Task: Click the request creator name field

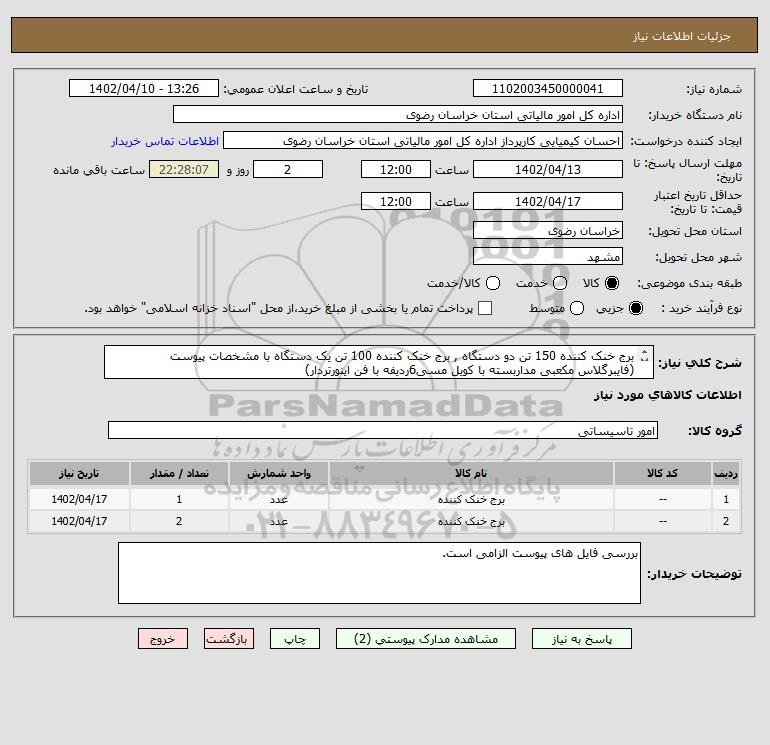Action: pos(423,140)
